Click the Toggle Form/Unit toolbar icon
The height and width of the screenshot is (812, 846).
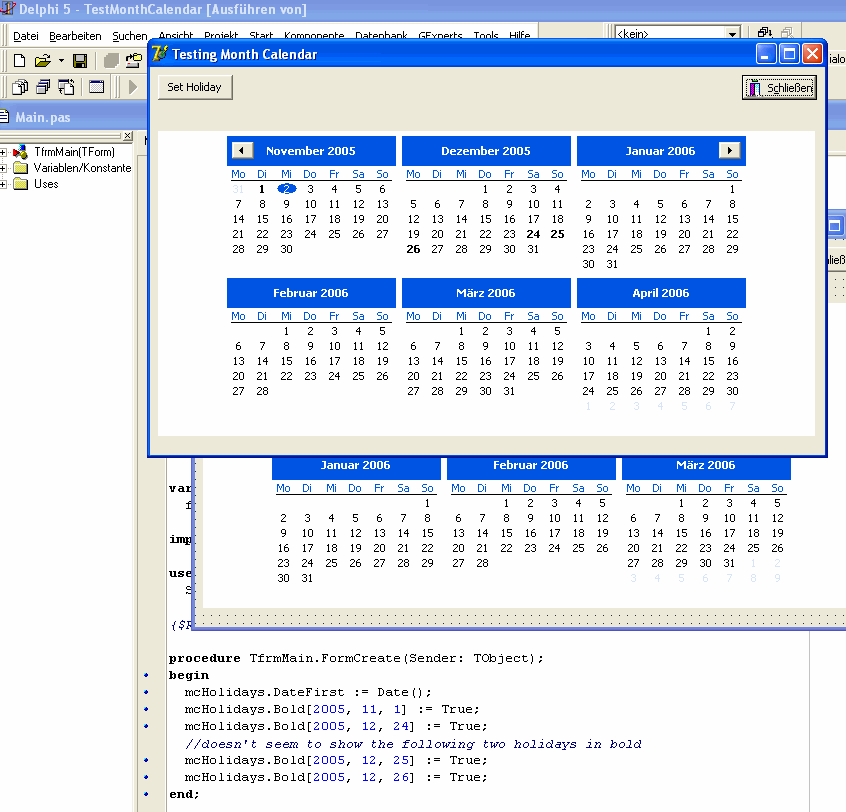pos(67,87)
